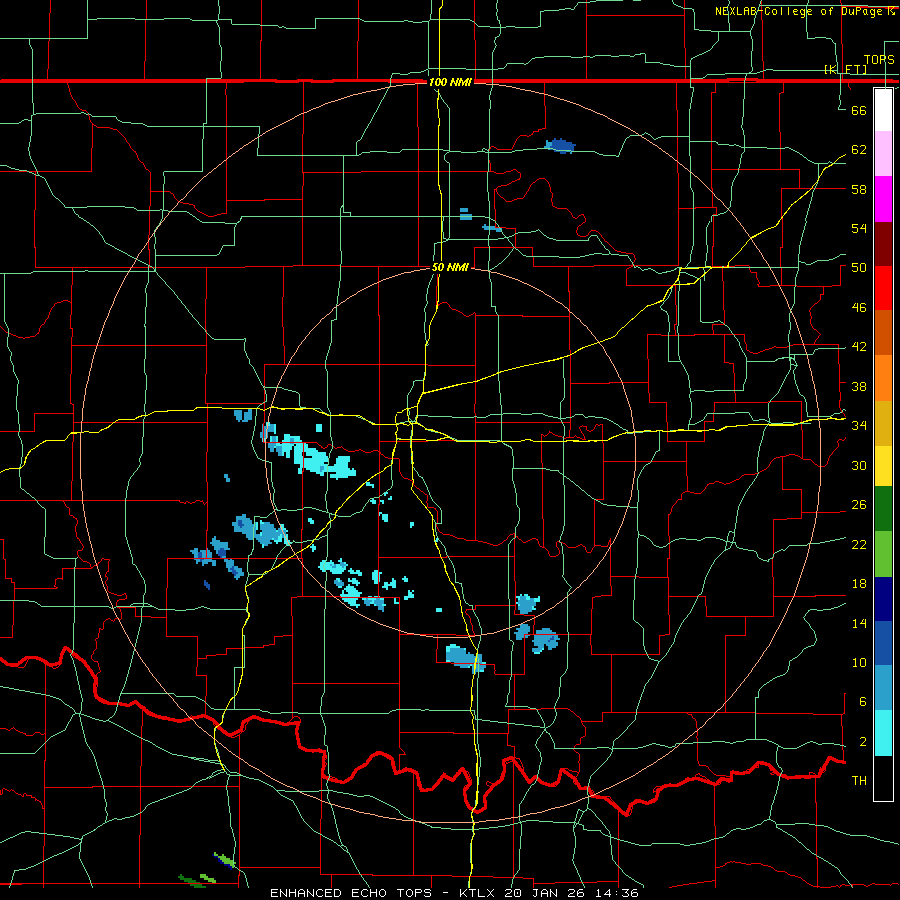900x900 pixels.
Task: Click the legend value '10'
Action: [x=859, y=662]
